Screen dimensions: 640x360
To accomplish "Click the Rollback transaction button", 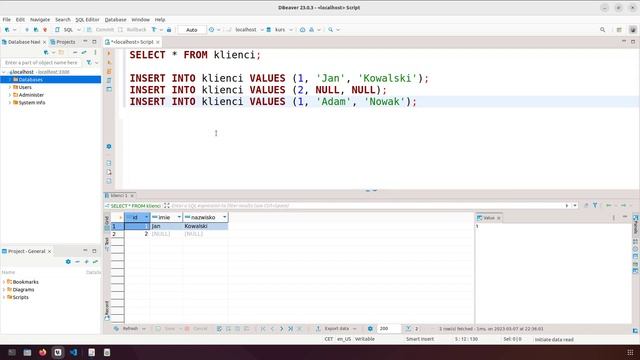I will 132,30.
